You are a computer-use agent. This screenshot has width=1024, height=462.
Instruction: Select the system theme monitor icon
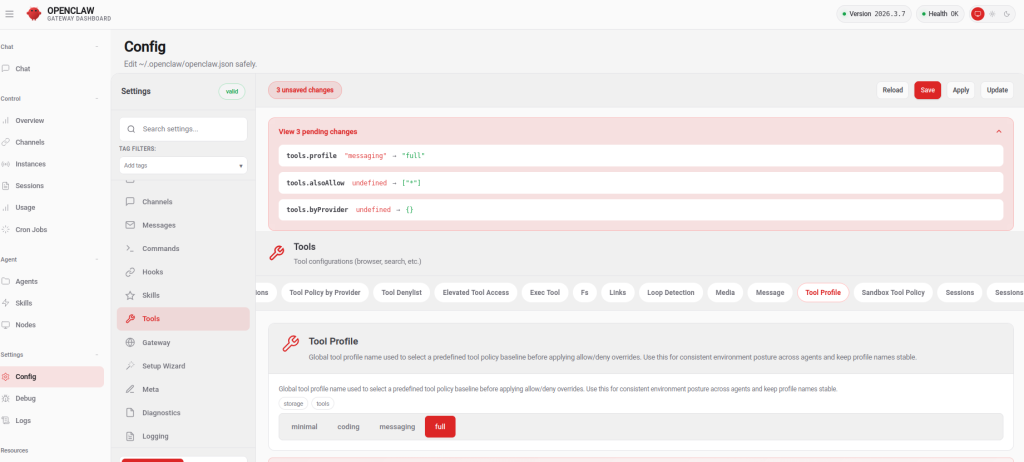pos(978,14)
